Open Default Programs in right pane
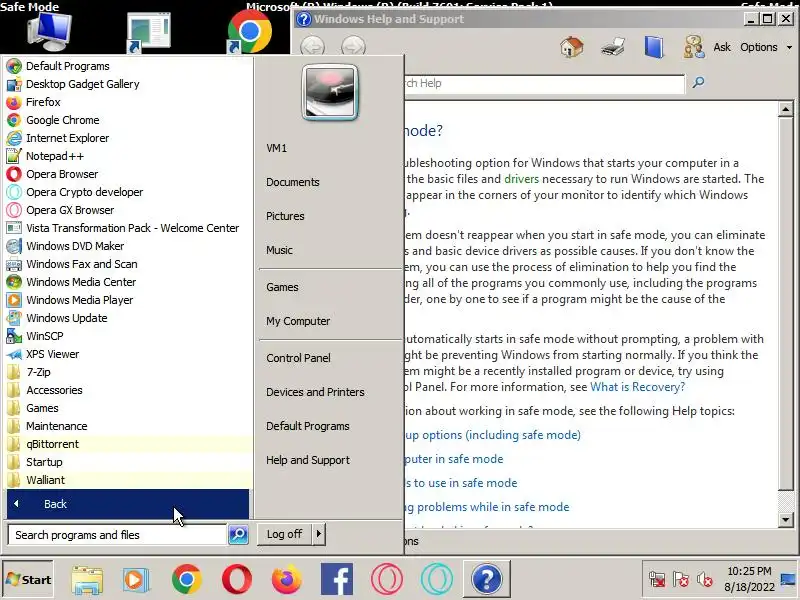Image resolution: width=800 pixels, height=600 pixels. tap(308, 426)
